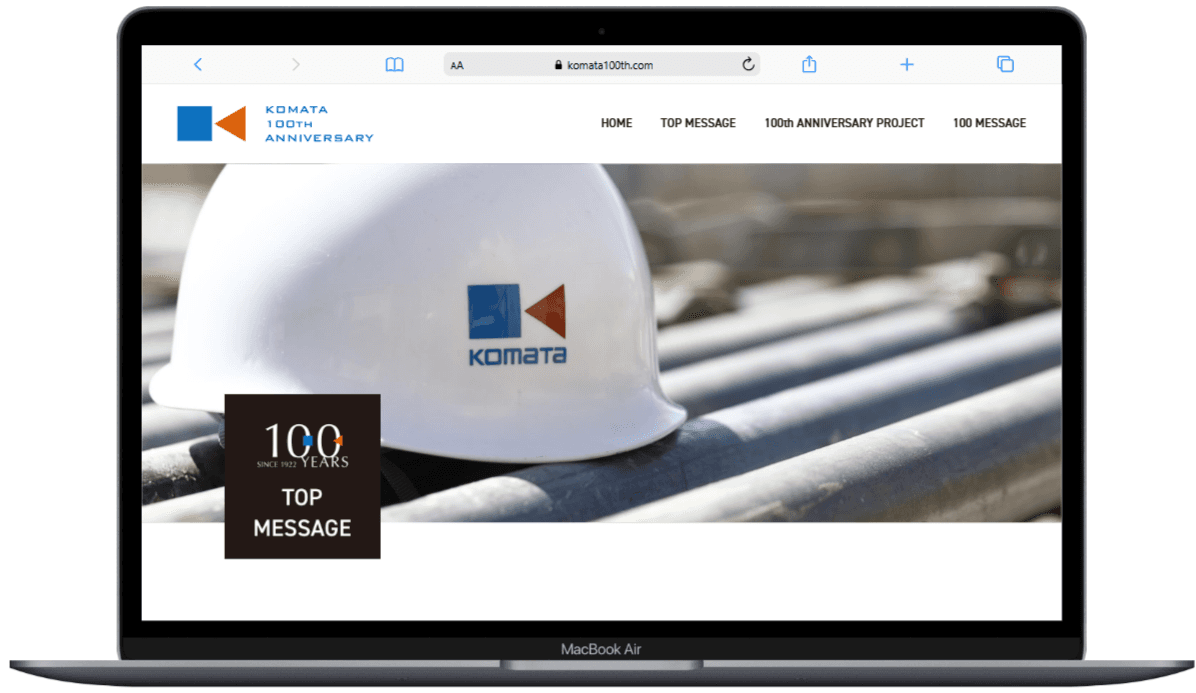1196x693 pixels.
Task: Open the 100 MESSAGE menu item
Action: 989,123
